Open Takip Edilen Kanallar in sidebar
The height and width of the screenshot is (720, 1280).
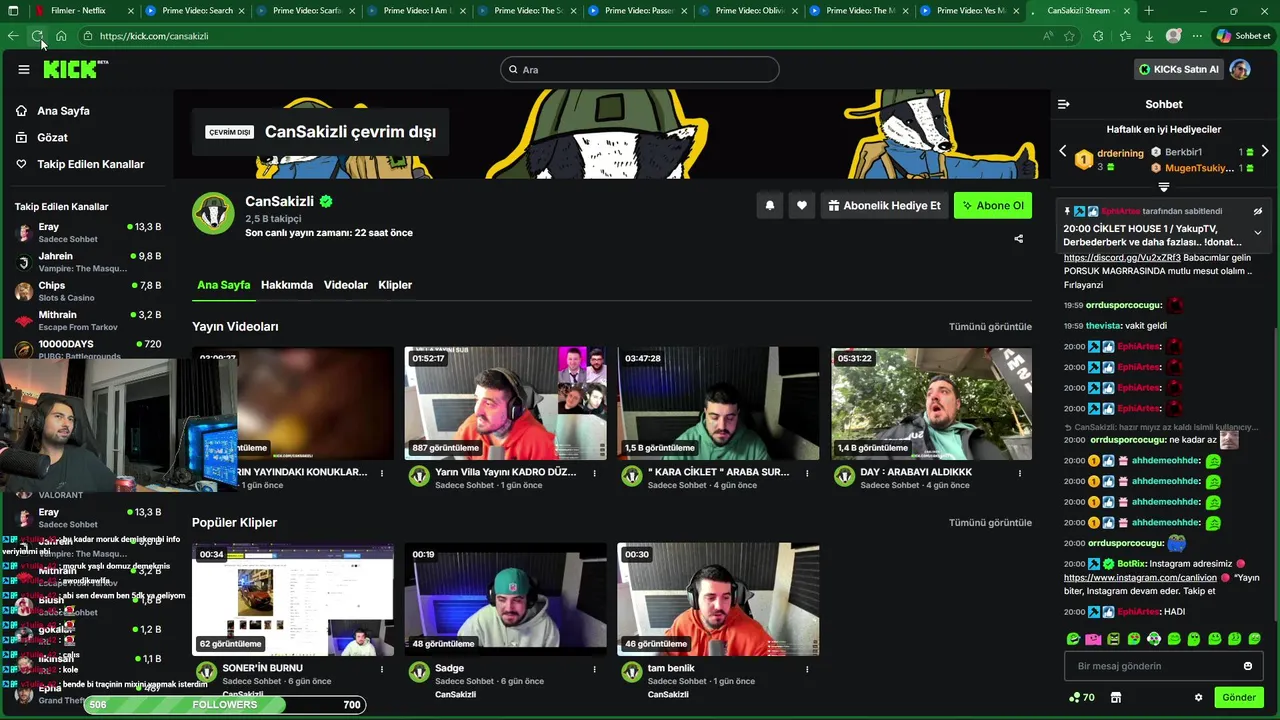point(90,164)
